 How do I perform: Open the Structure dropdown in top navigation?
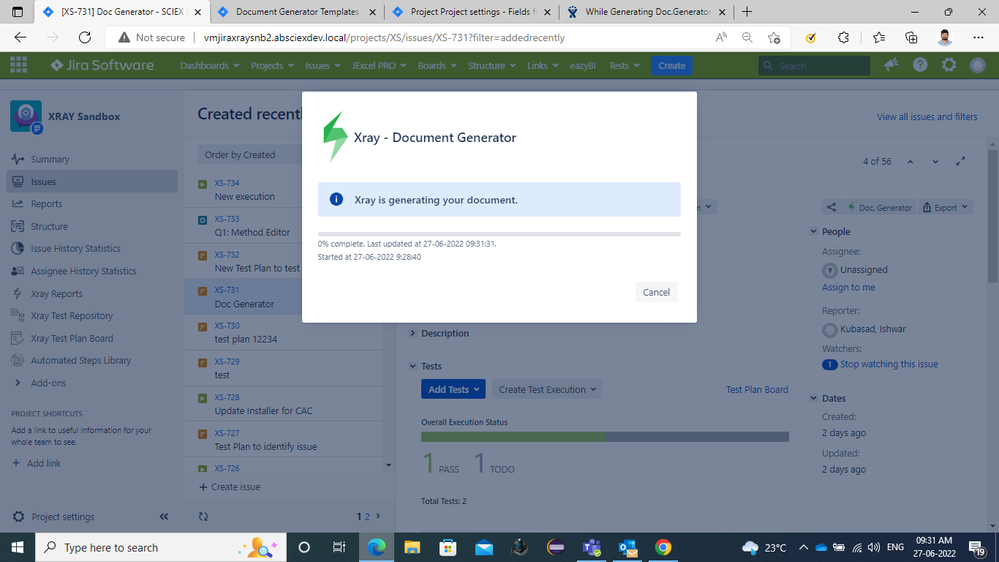point(491,66)
